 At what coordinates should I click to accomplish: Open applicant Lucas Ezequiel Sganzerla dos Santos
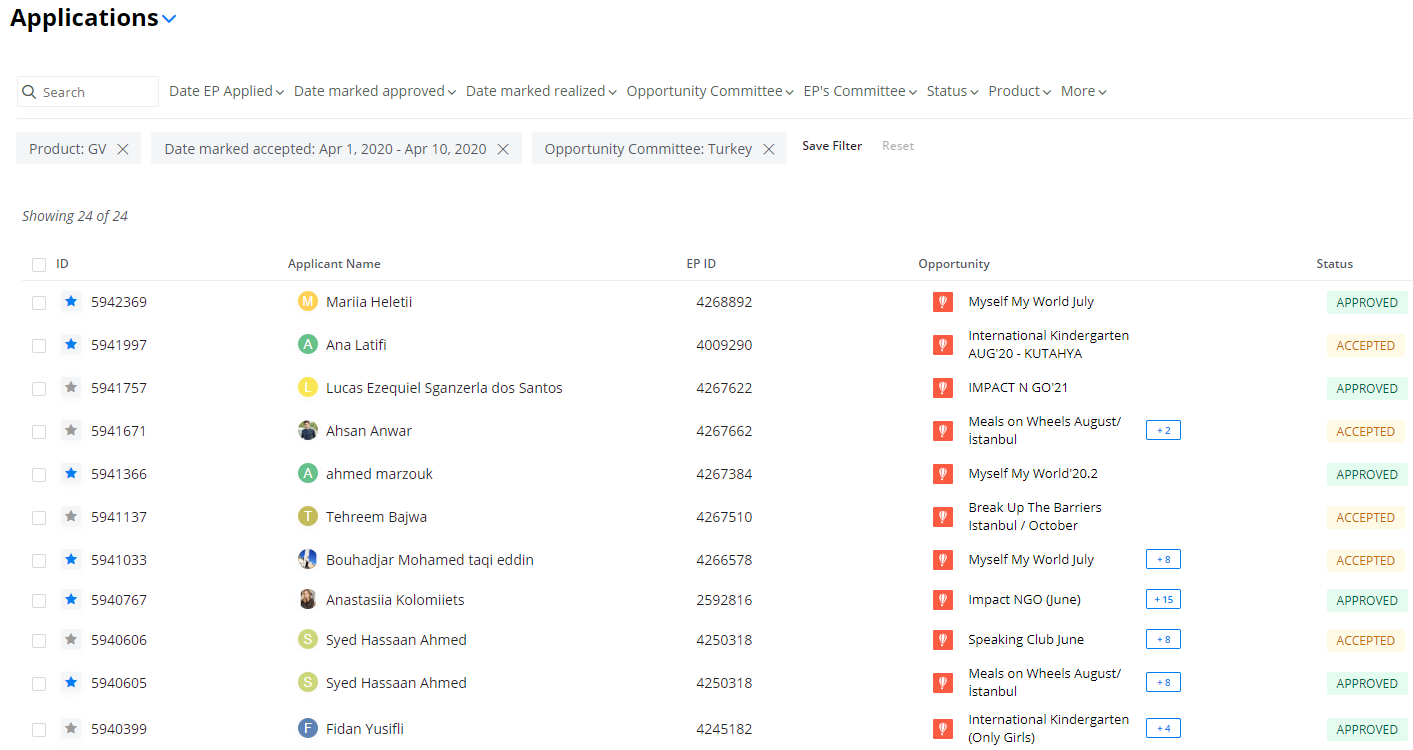[x=444, y=388]
